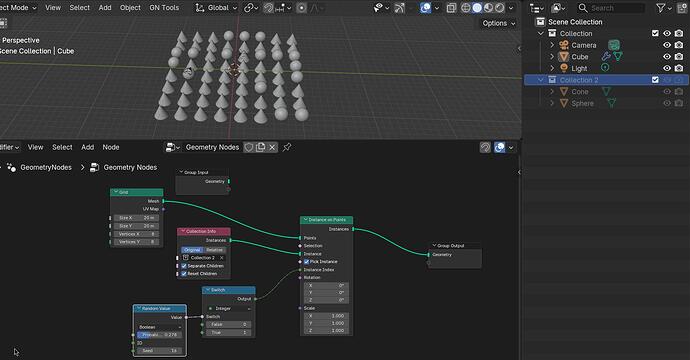Toggle viewport overlays icon in 3D header
The width and height of the screenshot is (690, 360).
pyautogui.click(x=426, y=8)
